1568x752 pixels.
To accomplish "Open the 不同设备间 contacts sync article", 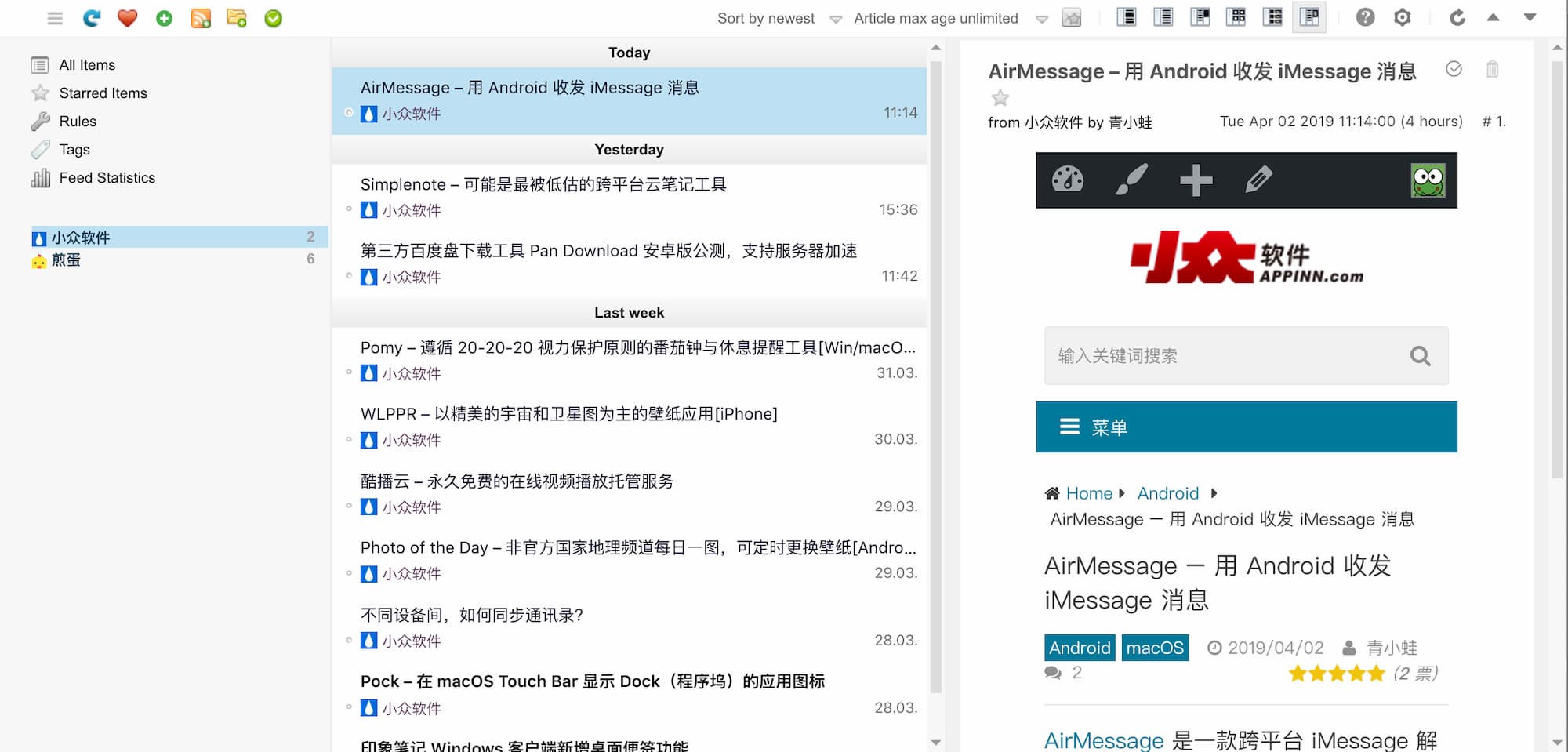I will (630, 627).
